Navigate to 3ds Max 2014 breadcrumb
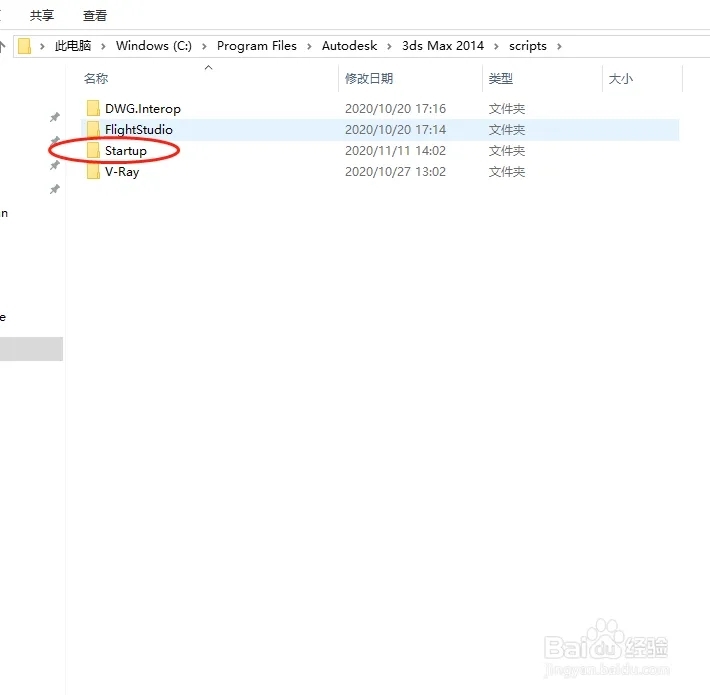This screenshot has height=695, width=710. tap(443, 46)
